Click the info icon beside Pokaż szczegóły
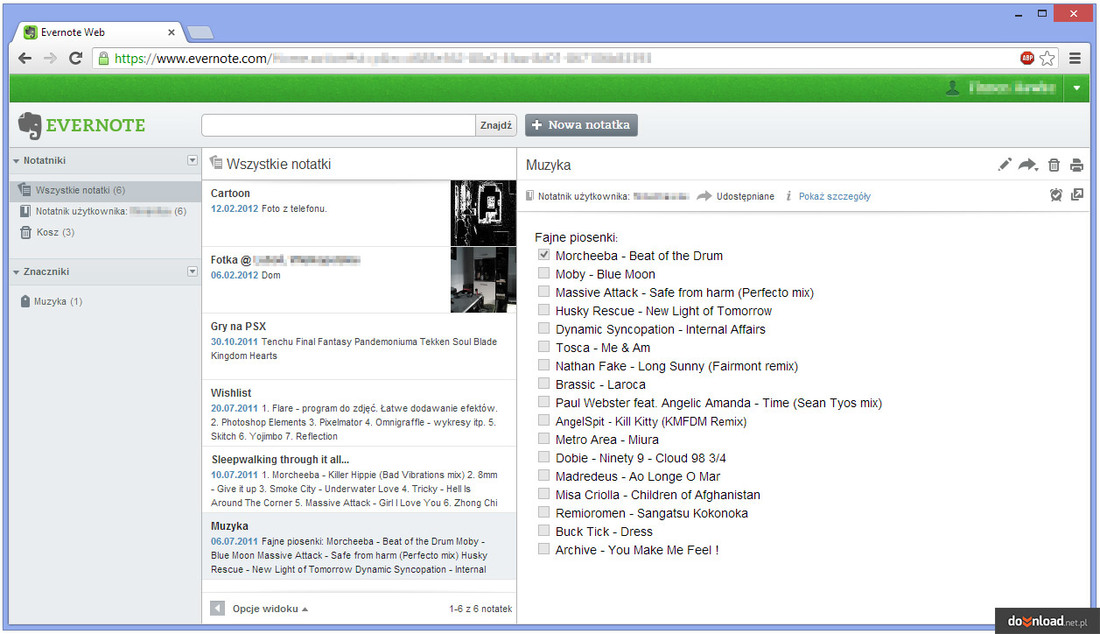 click(789, 196)
